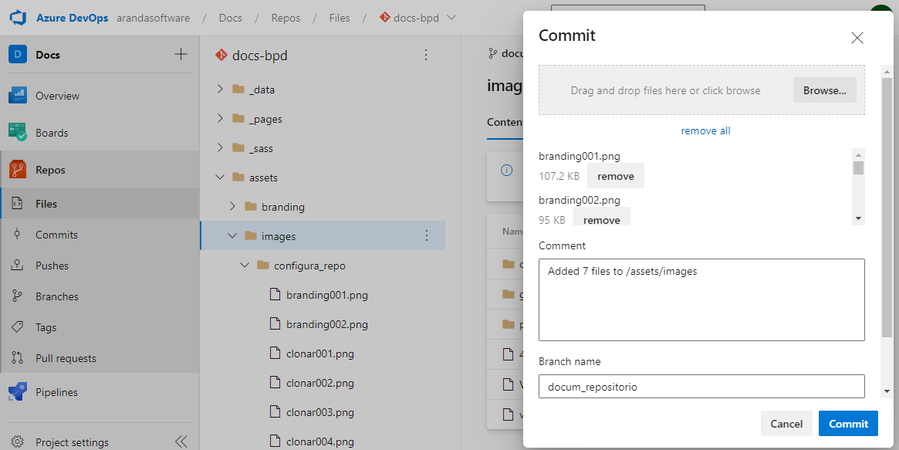This screenshot has width=899, height=450.
Task: Open Project settings gear
Action: [x=17, y=441]
